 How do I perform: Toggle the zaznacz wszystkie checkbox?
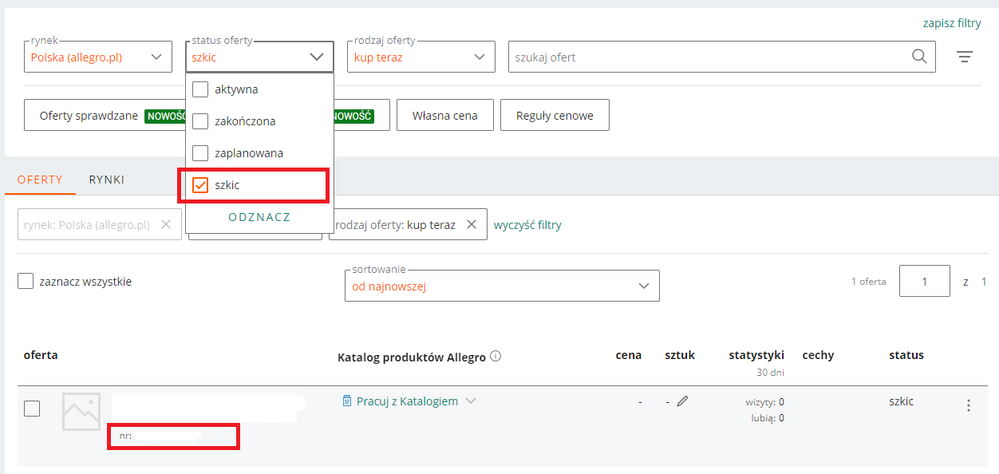26,281
